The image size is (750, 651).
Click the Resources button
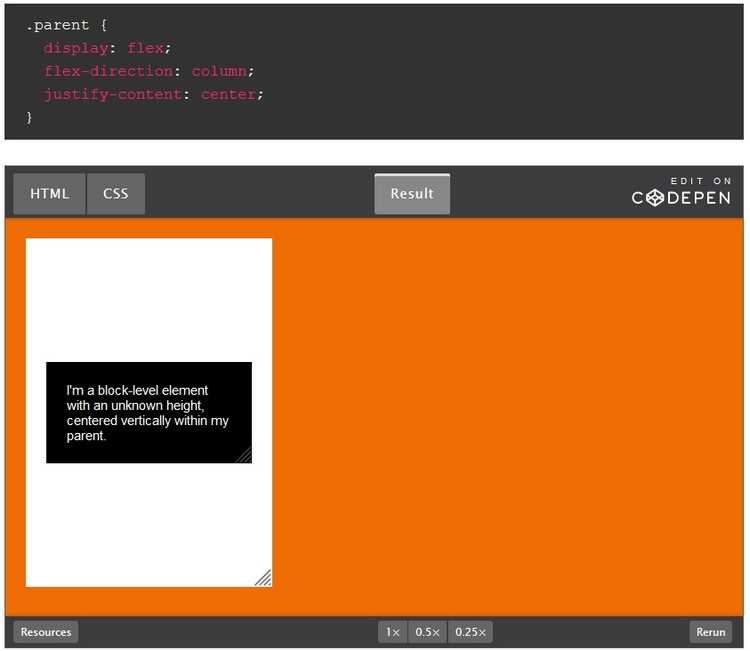[46, 632]
